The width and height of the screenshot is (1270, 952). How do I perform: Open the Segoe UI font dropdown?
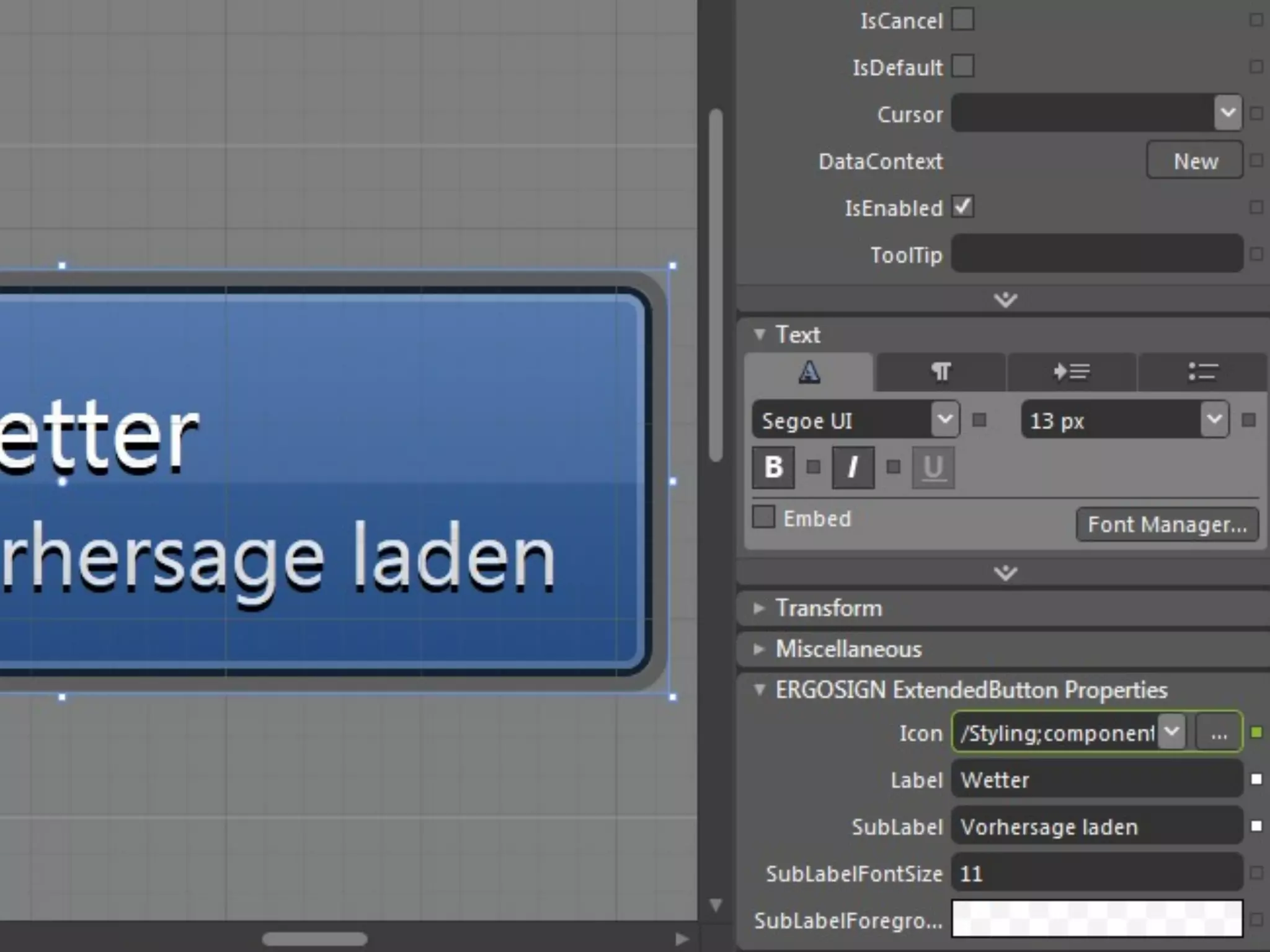(x=944, y=420)
